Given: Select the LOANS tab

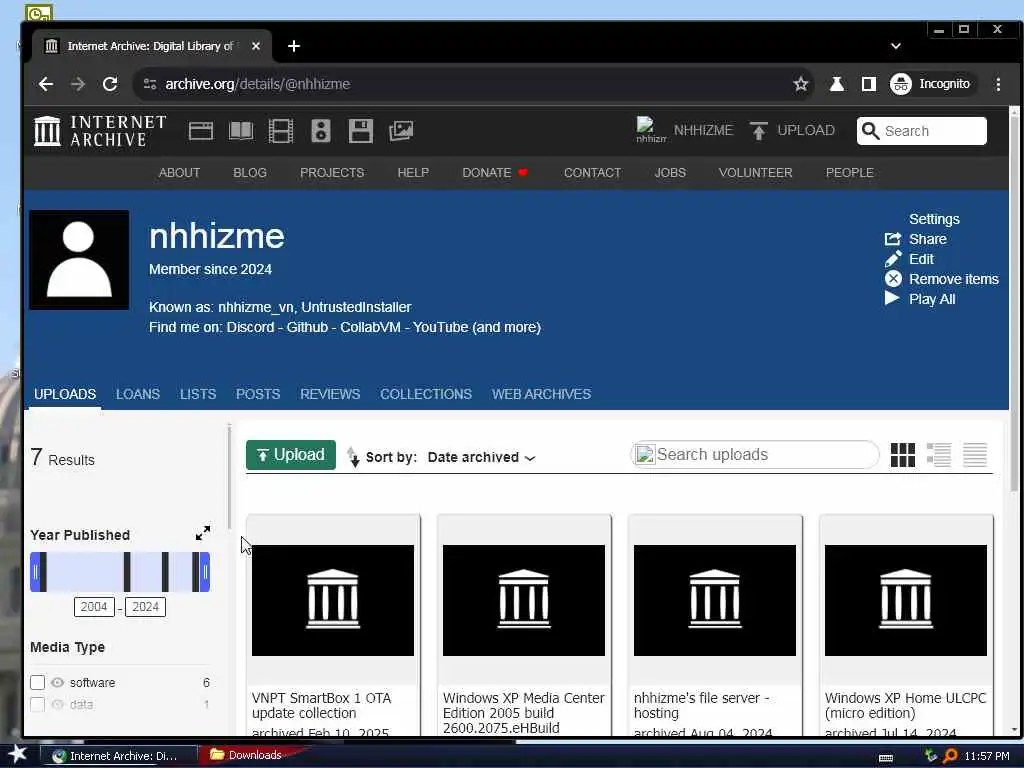Looking at the screenshot, I should [138, 394].
